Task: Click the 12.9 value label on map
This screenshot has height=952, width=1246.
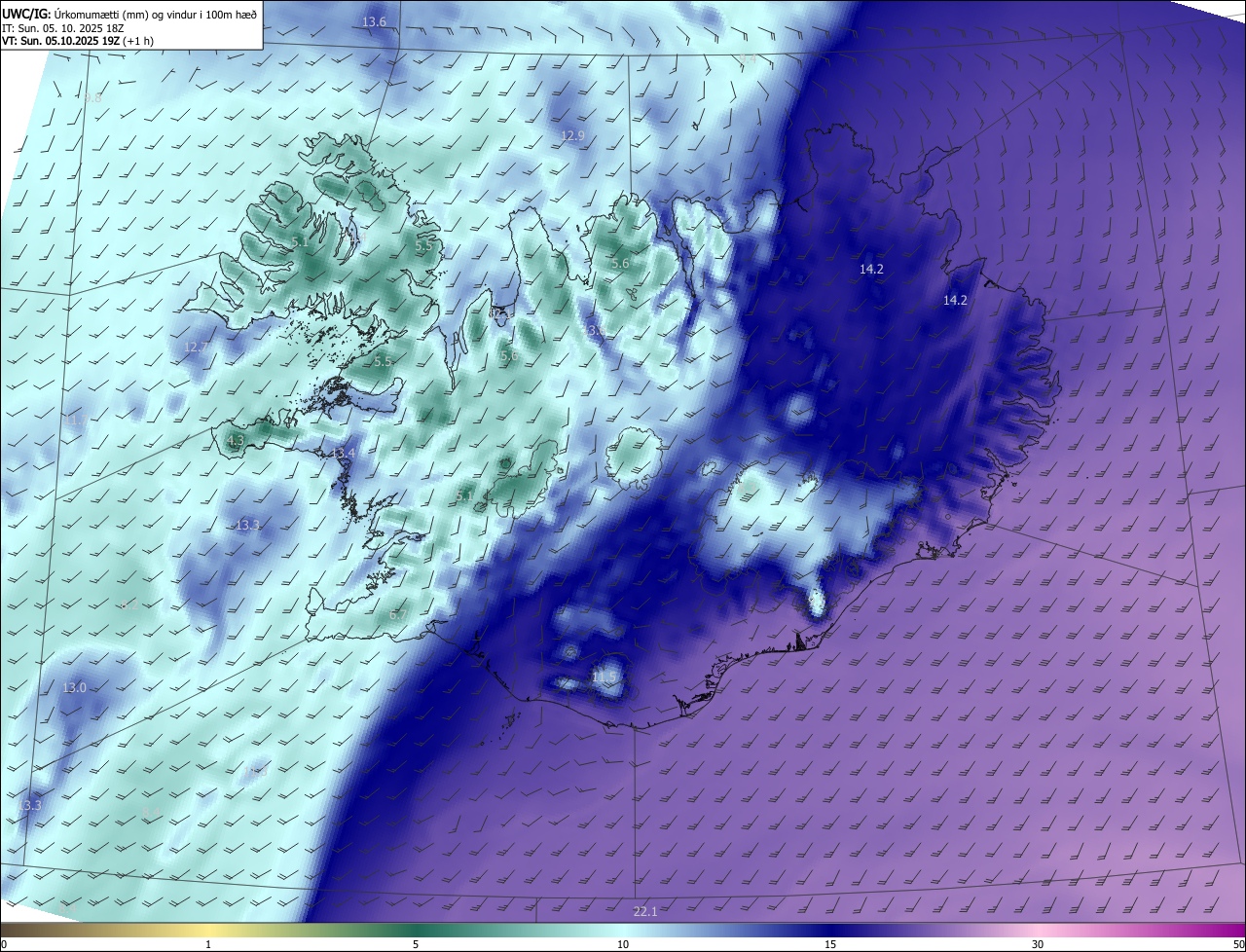Action: pyautogui.click(x=572, y=135)
